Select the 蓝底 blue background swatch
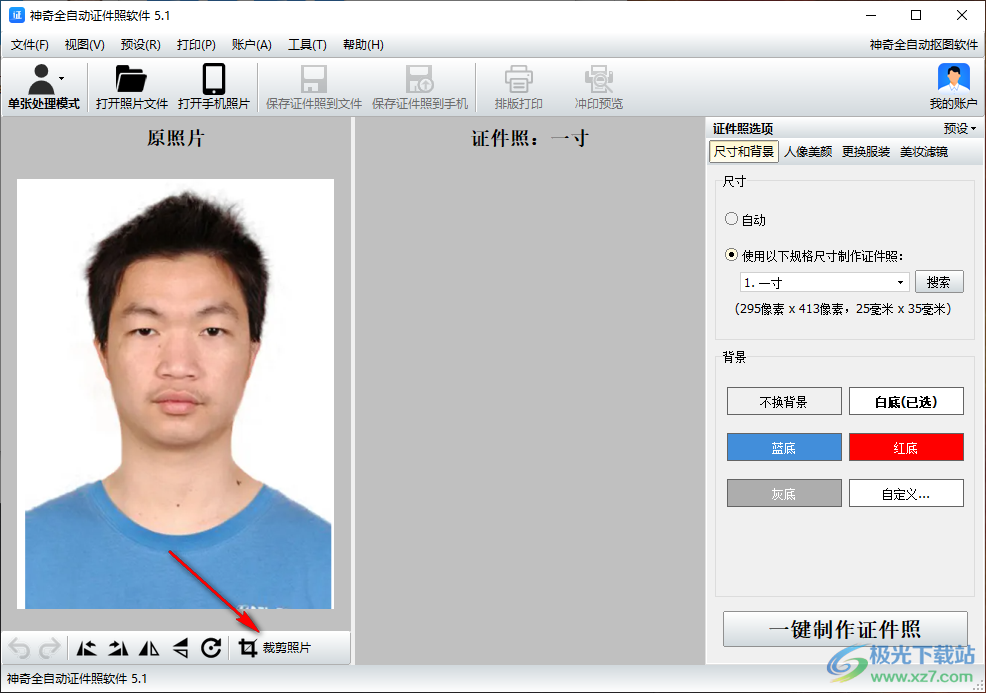The image size is (986, 693). click(784, 447)
